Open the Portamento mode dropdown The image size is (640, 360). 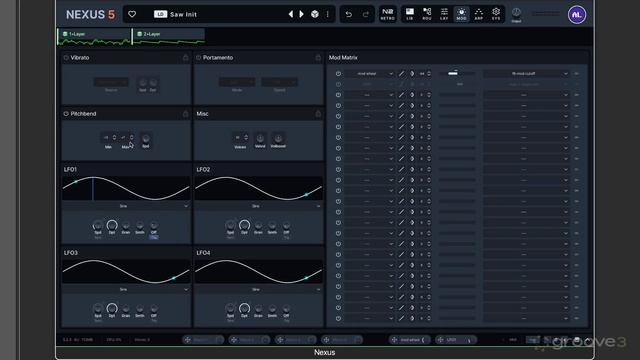click(x=237, y=82)
